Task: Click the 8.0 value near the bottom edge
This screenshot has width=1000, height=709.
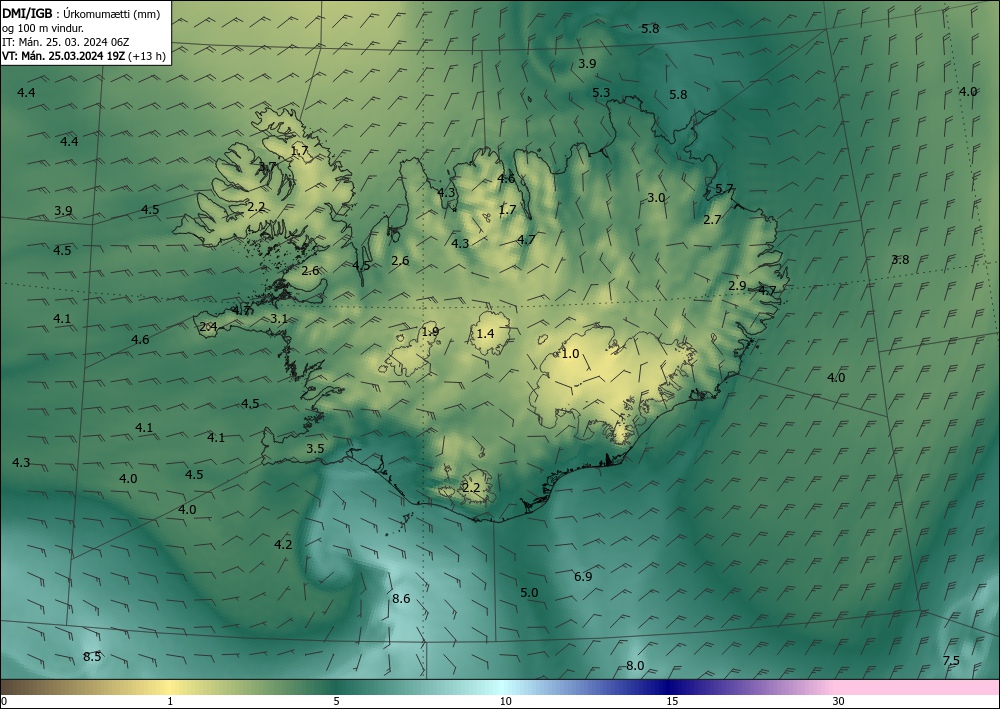Action: [635, 666]
